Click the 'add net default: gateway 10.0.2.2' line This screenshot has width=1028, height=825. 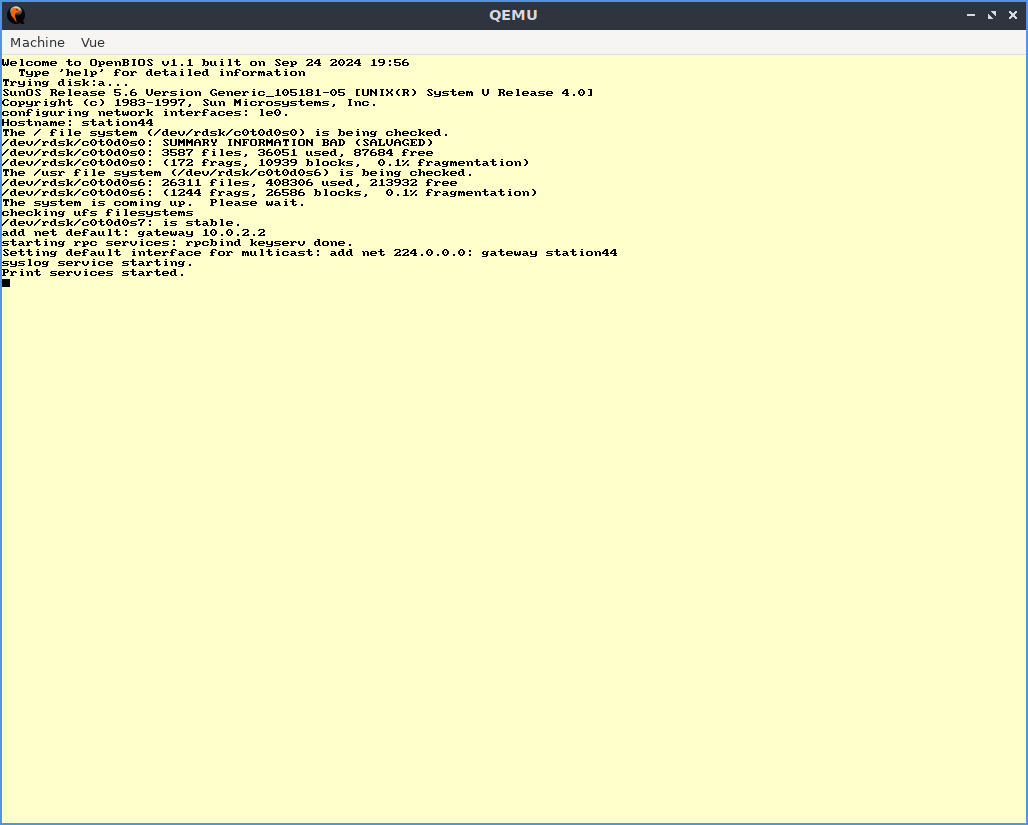pyautogui.click(x=134, y=233)
